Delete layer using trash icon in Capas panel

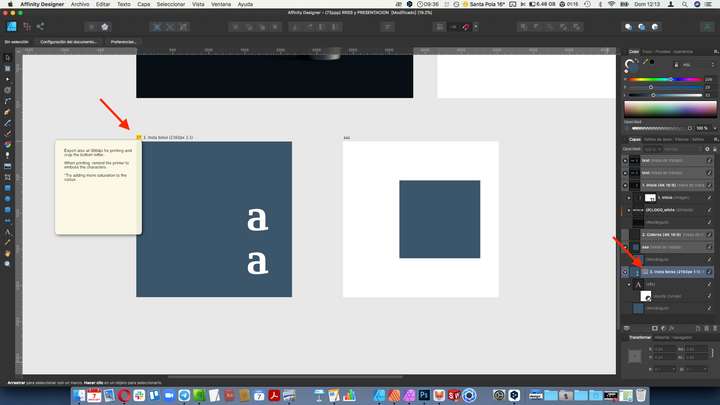point(714,328)
